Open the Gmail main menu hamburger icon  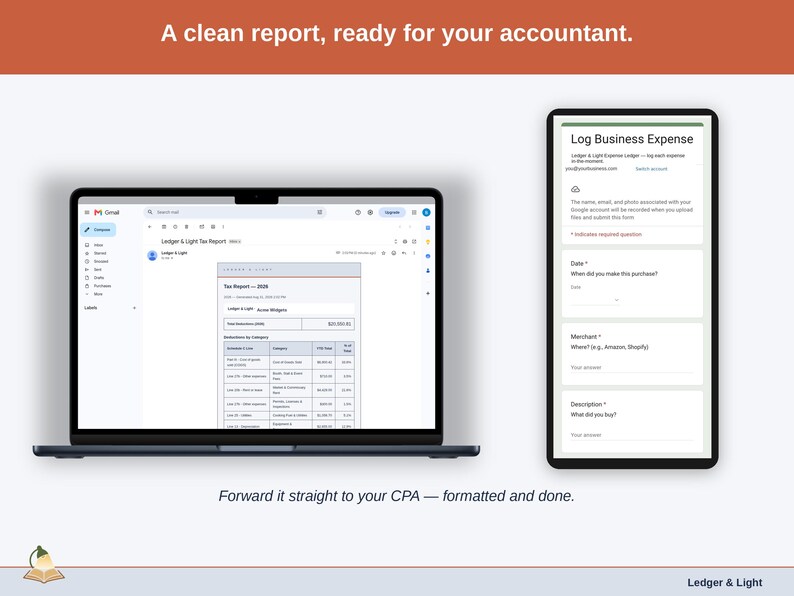coord(87,212)
